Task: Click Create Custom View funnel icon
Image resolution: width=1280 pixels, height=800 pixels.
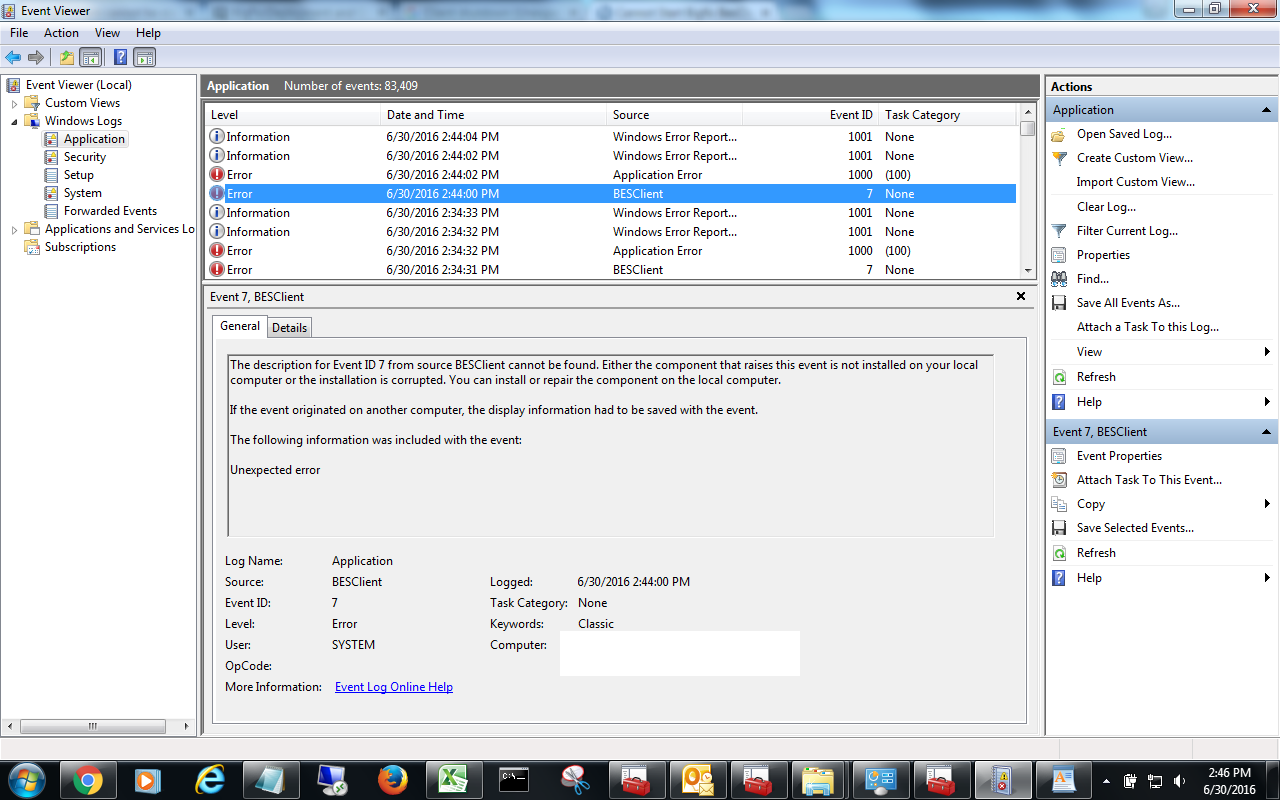Action: tap(1060, 158)
